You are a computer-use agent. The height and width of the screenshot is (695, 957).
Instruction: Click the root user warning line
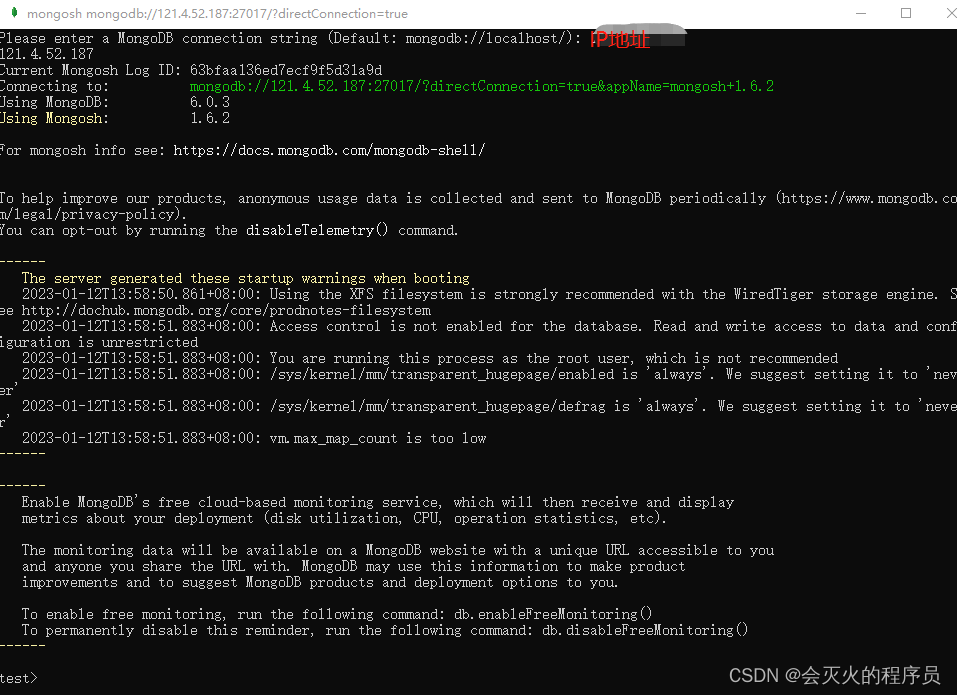click(430, 358)
